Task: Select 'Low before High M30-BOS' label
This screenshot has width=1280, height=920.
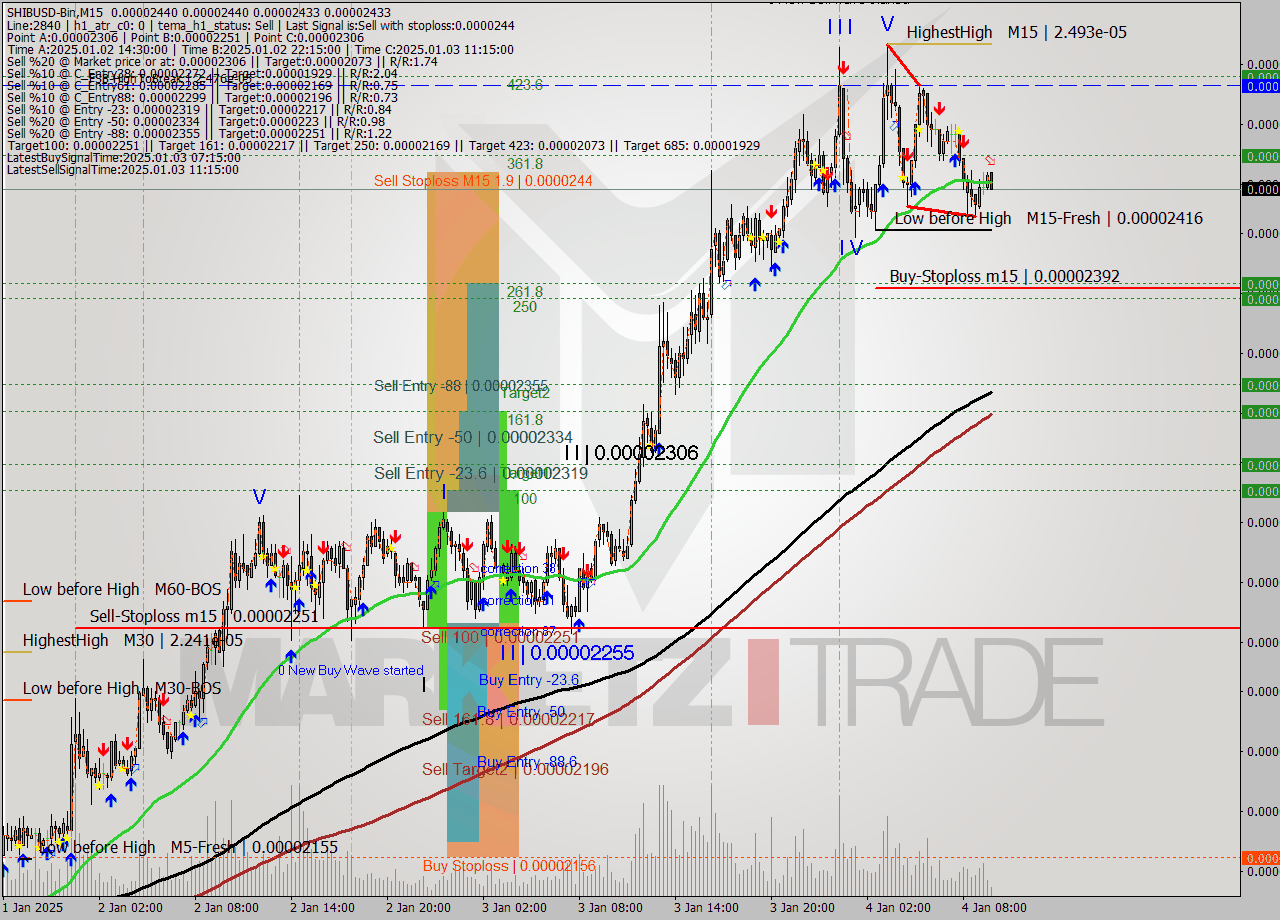Action: (x=122, y=688)
